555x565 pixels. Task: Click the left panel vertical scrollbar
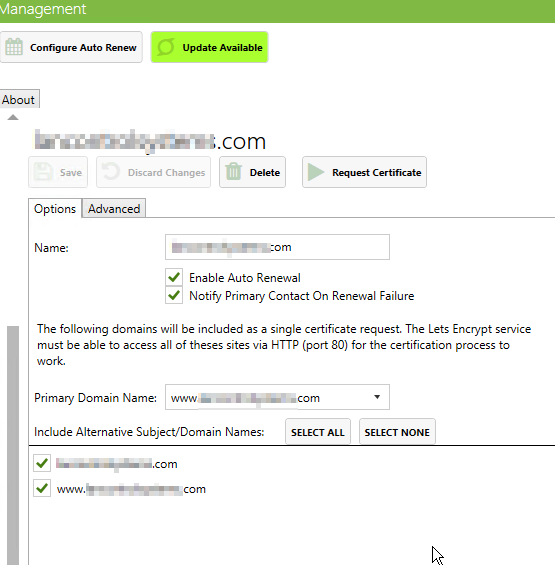point(13,445)
